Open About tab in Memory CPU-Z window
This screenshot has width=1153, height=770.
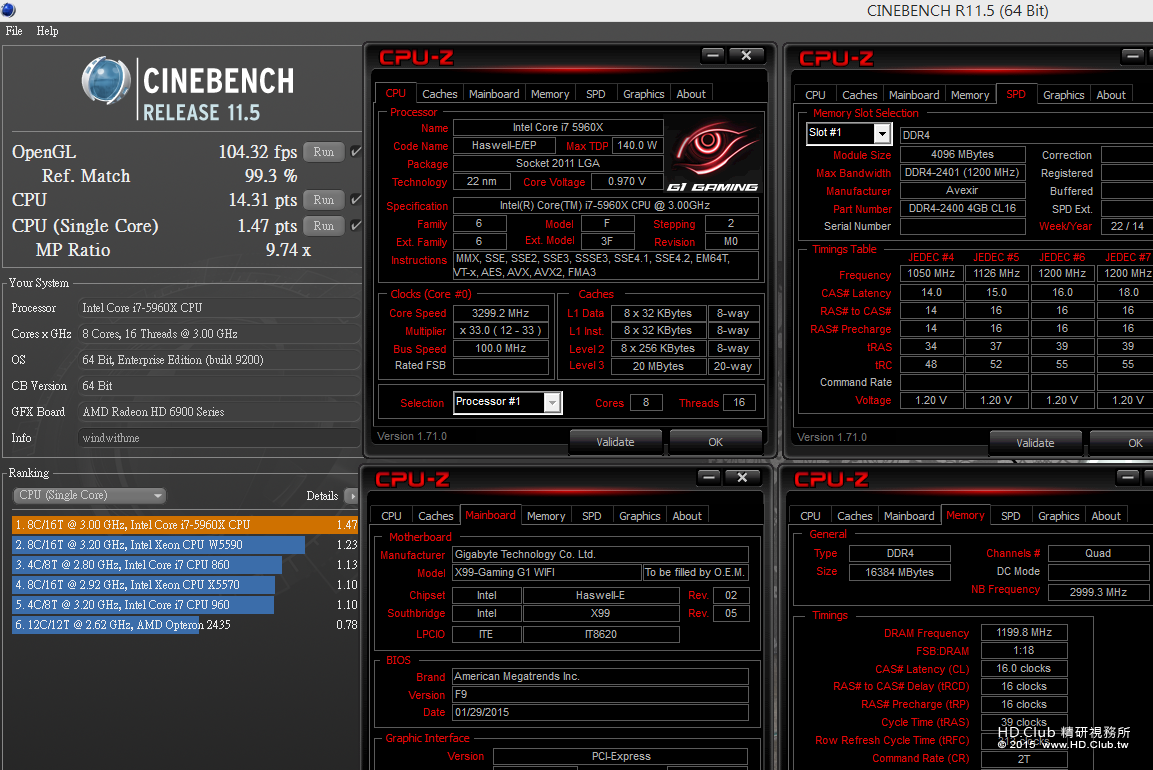(x=1106, y=516)
